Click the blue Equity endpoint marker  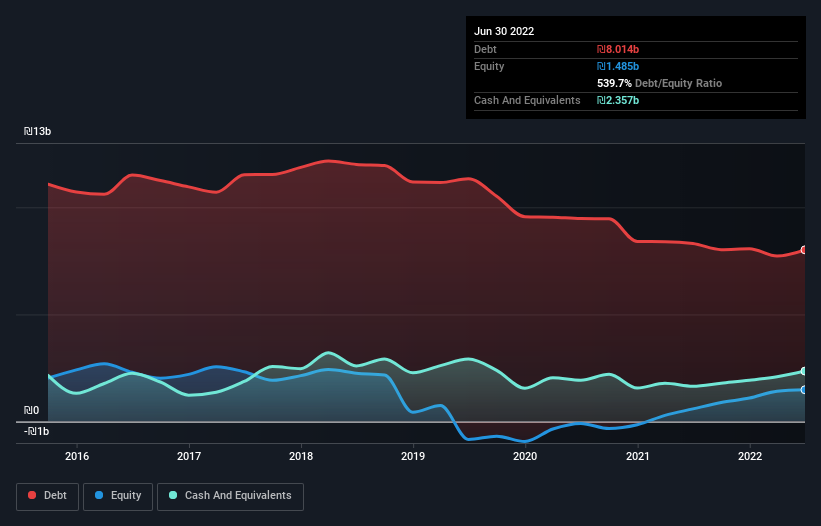coord(804,390)
